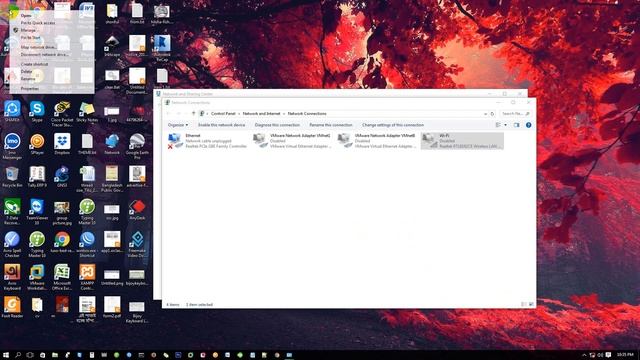Select the VMware Workstation shortcut
The image size is (640, 360).
[x=37, y=277]
